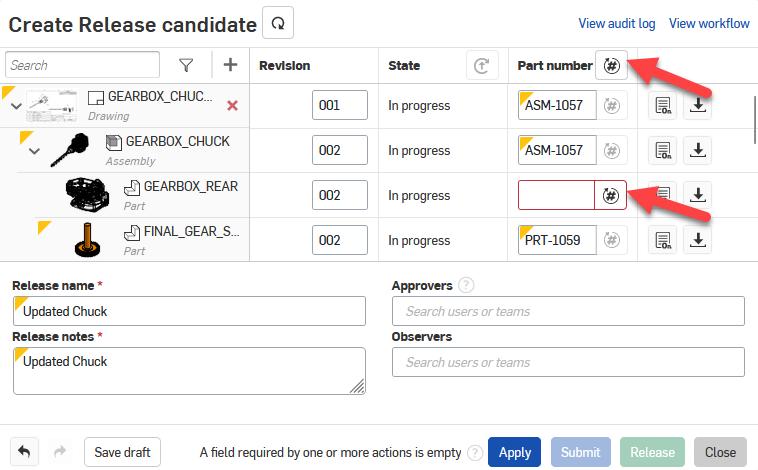The width and height of the screenshot is (758, 470).
Task: Click the undo arrow at bottom left
Action: pyautogui.click(x=24, y=452)
